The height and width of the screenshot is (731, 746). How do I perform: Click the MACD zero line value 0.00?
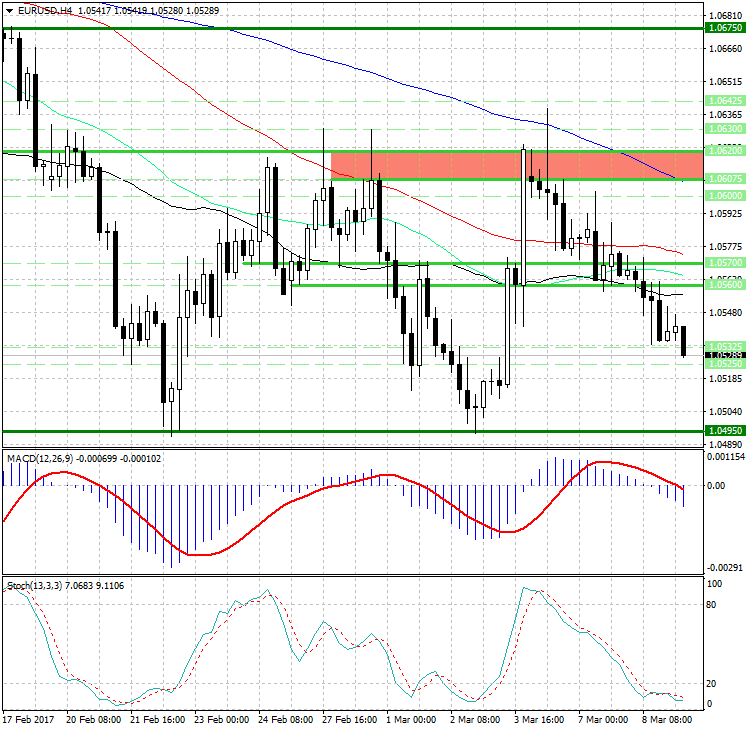tap(717, 486)
